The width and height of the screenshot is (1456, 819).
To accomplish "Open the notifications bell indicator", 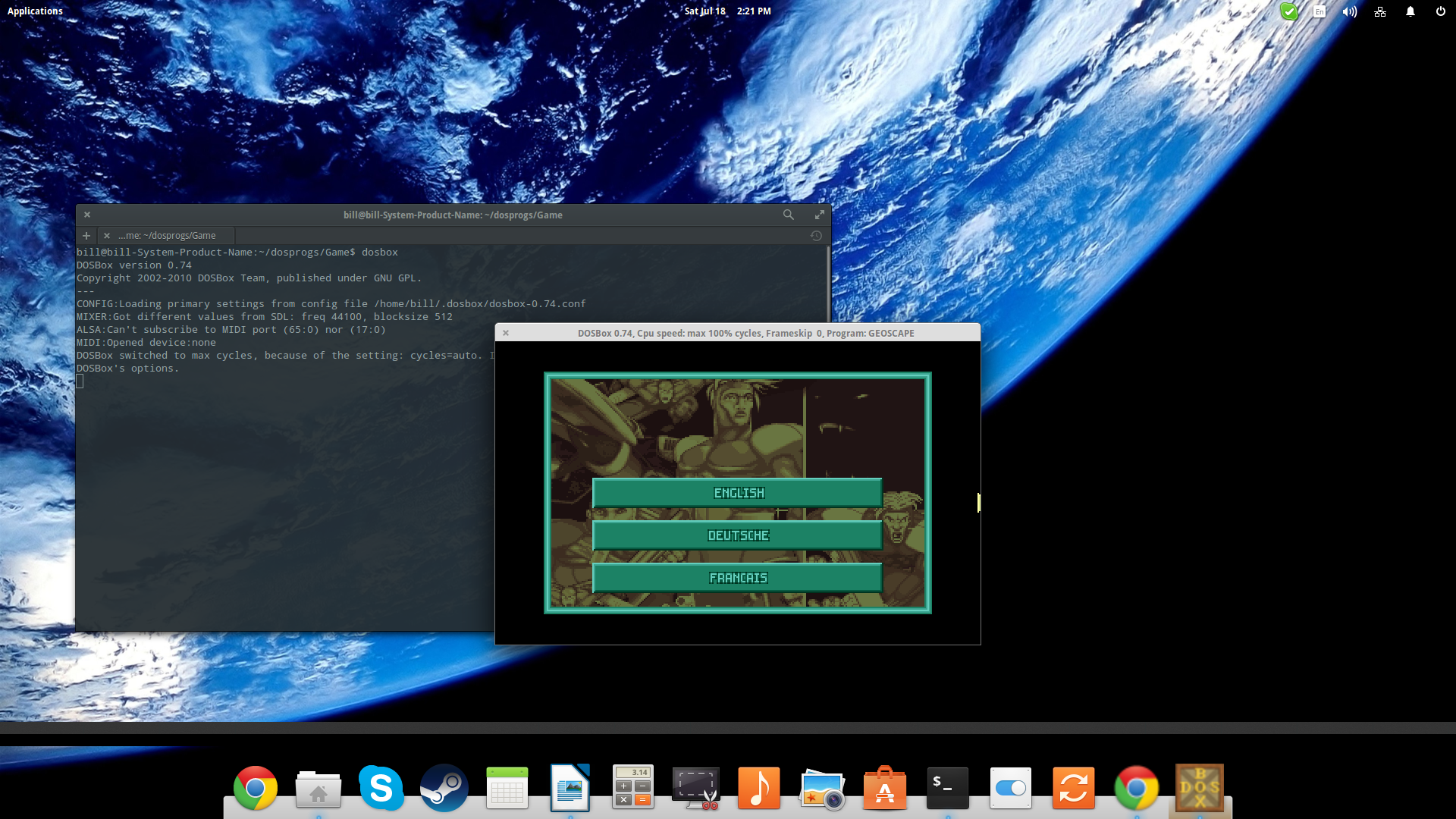I will click(x=1410, y=11).
